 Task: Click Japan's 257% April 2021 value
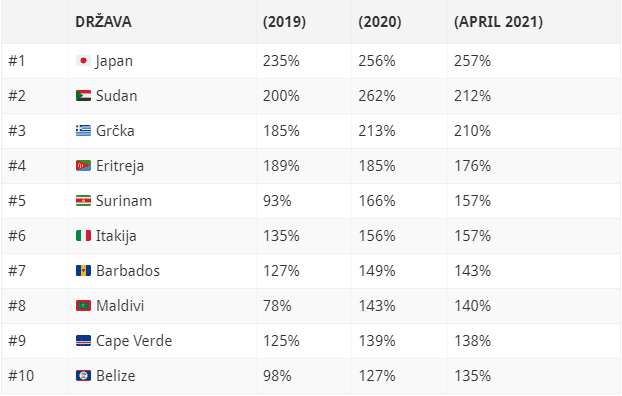pyautogui.click(x=472, y=61)
